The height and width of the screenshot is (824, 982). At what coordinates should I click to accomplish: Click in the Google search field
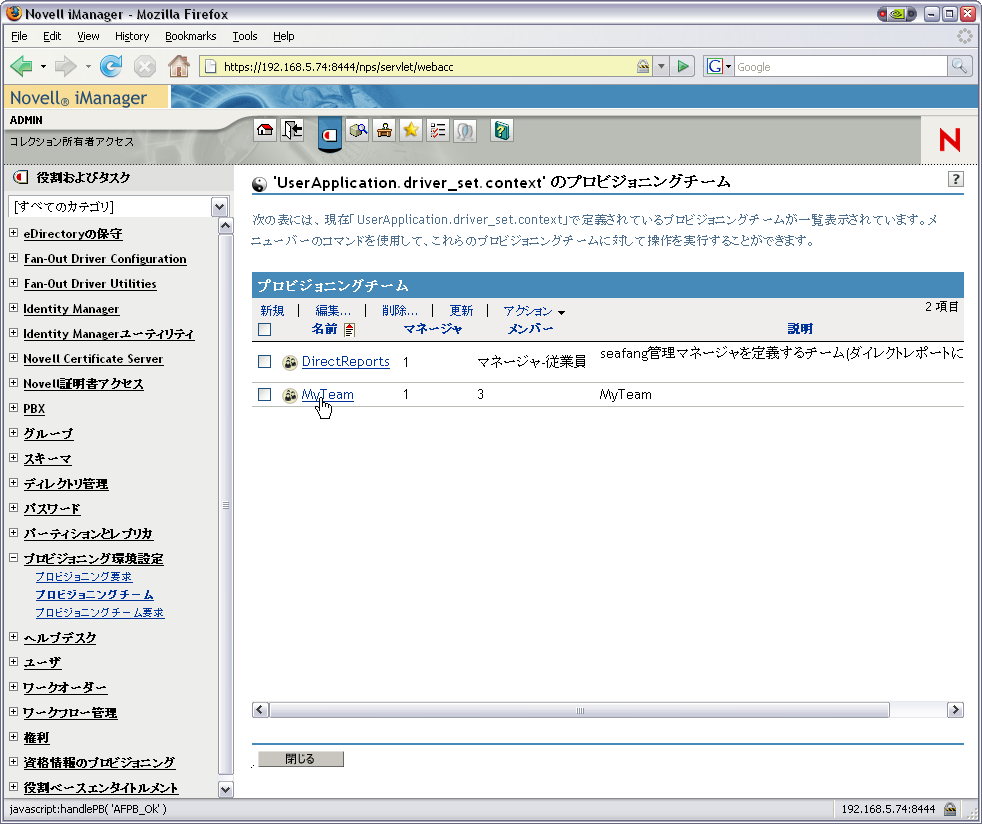point(840,66)
